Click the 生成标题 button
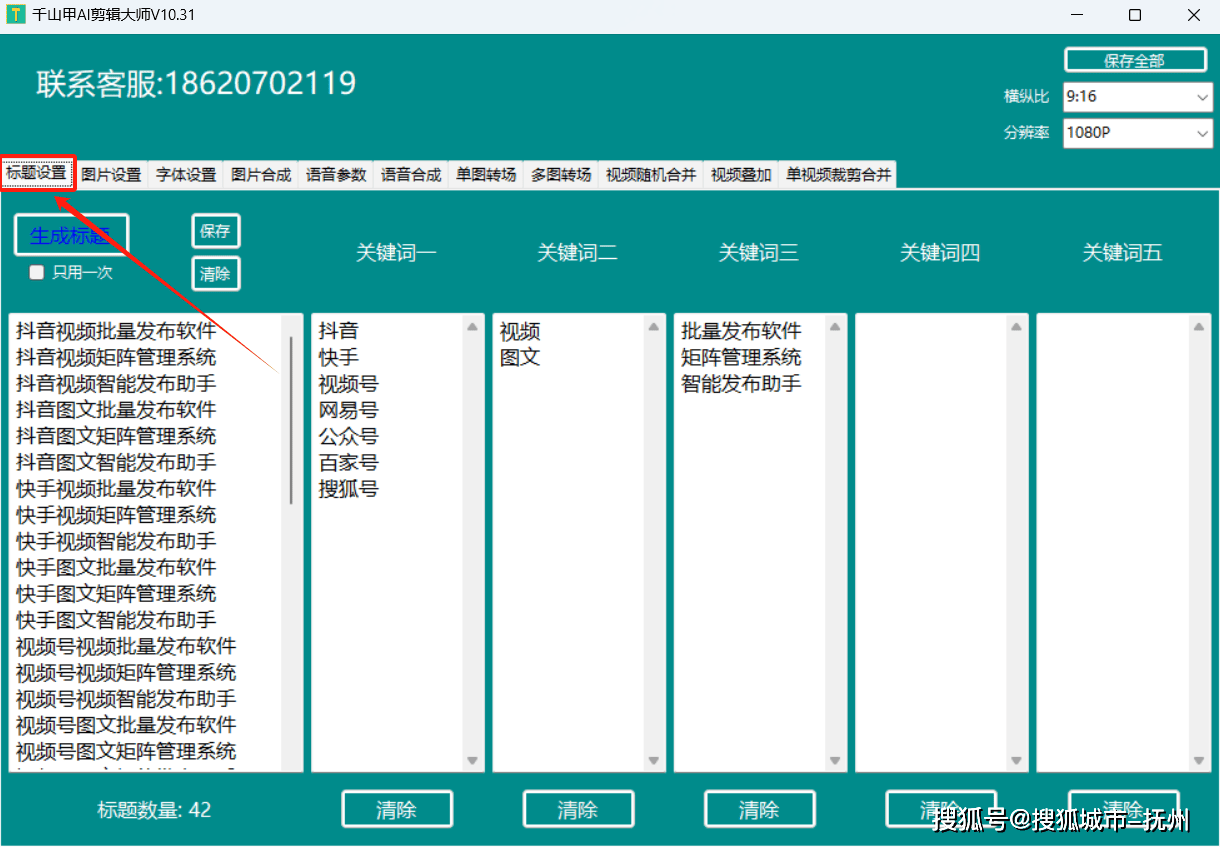Viewport: 1220px width, 847px height. tap(70, 234)
